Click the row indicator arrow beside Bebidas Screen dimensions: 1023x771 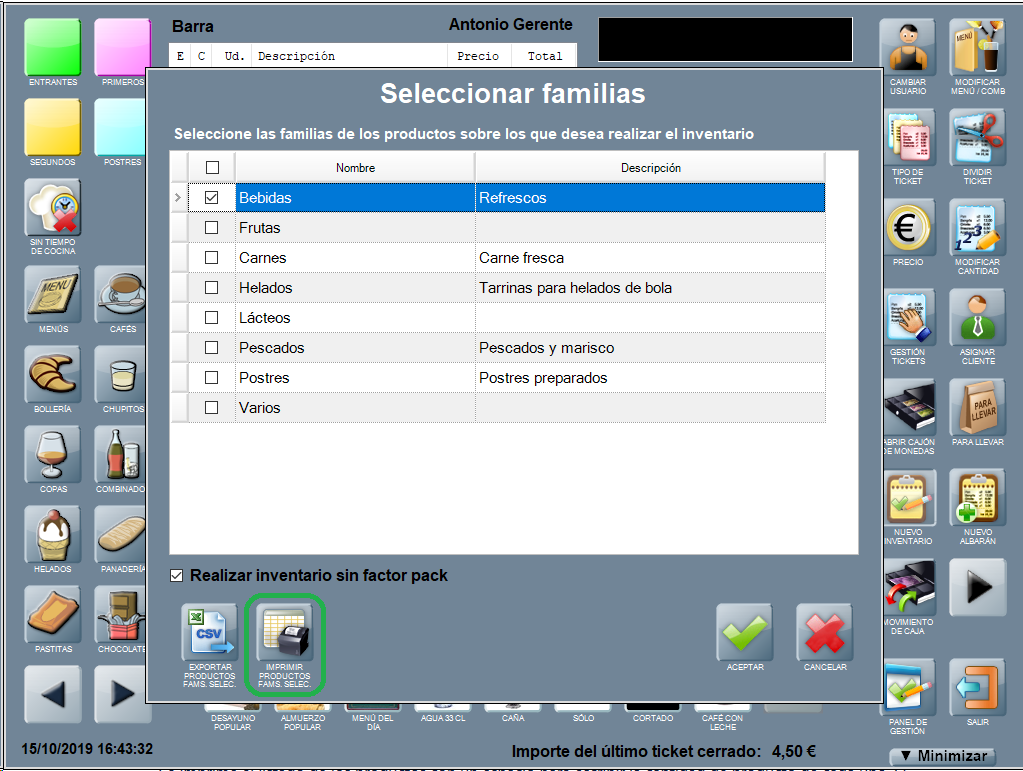point(179,198)
